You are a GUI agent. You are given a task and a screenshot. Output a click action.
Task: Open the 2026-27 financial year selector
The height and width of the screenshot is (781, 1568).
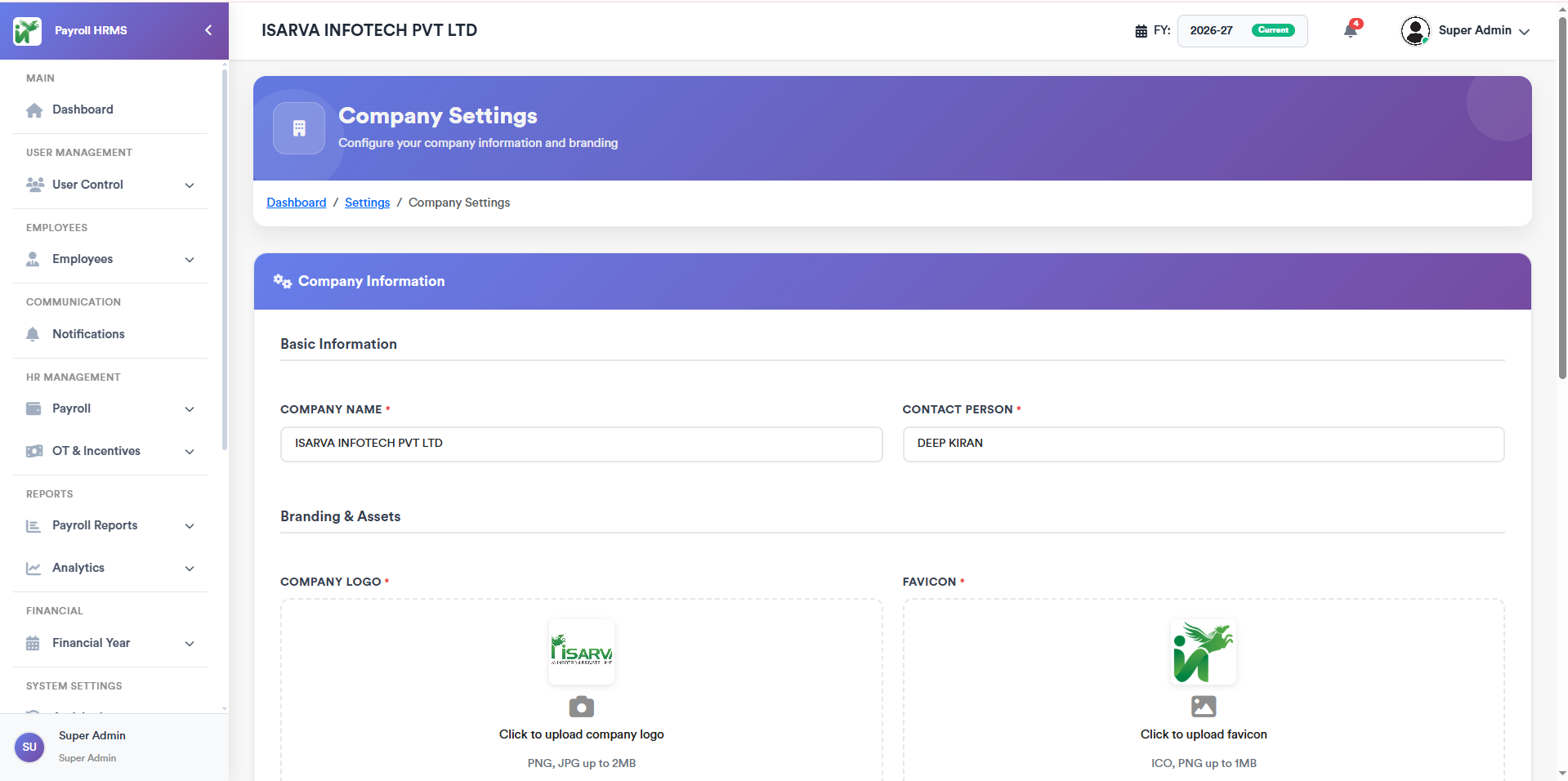(1242, 31)
